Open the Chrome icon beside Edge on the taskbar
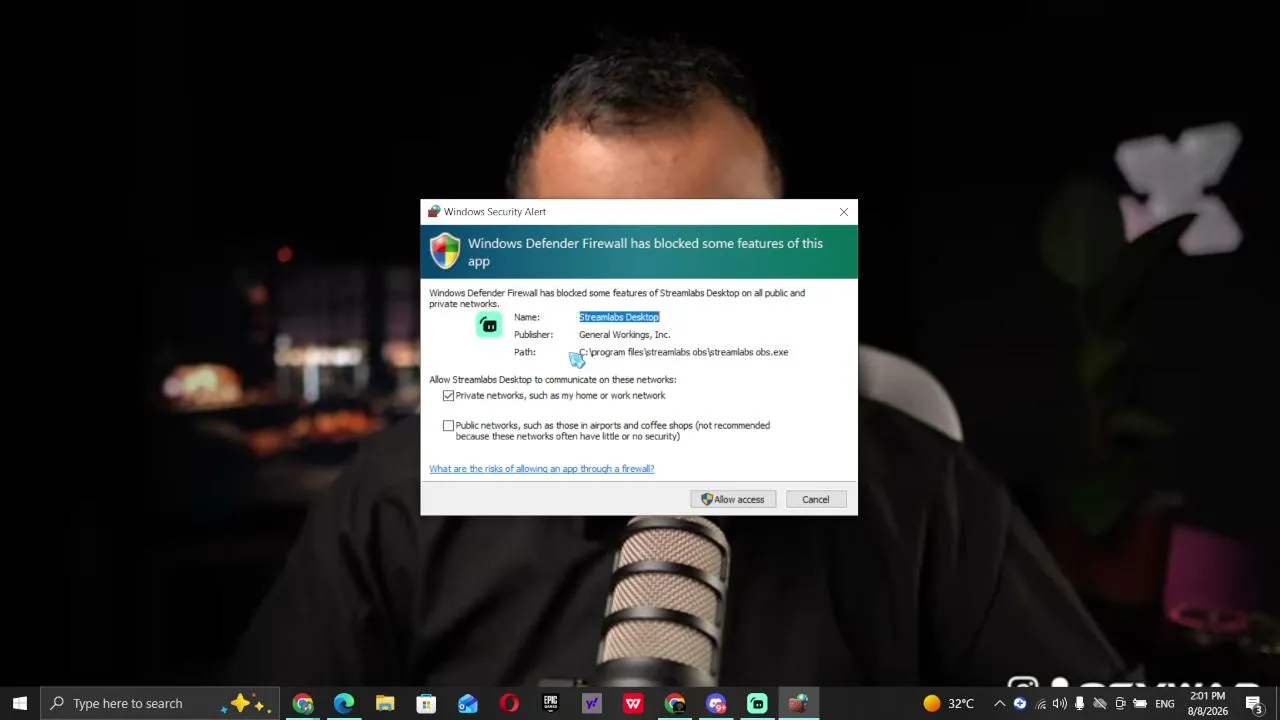Screen dimensions: 1280x720 (303, 703)
